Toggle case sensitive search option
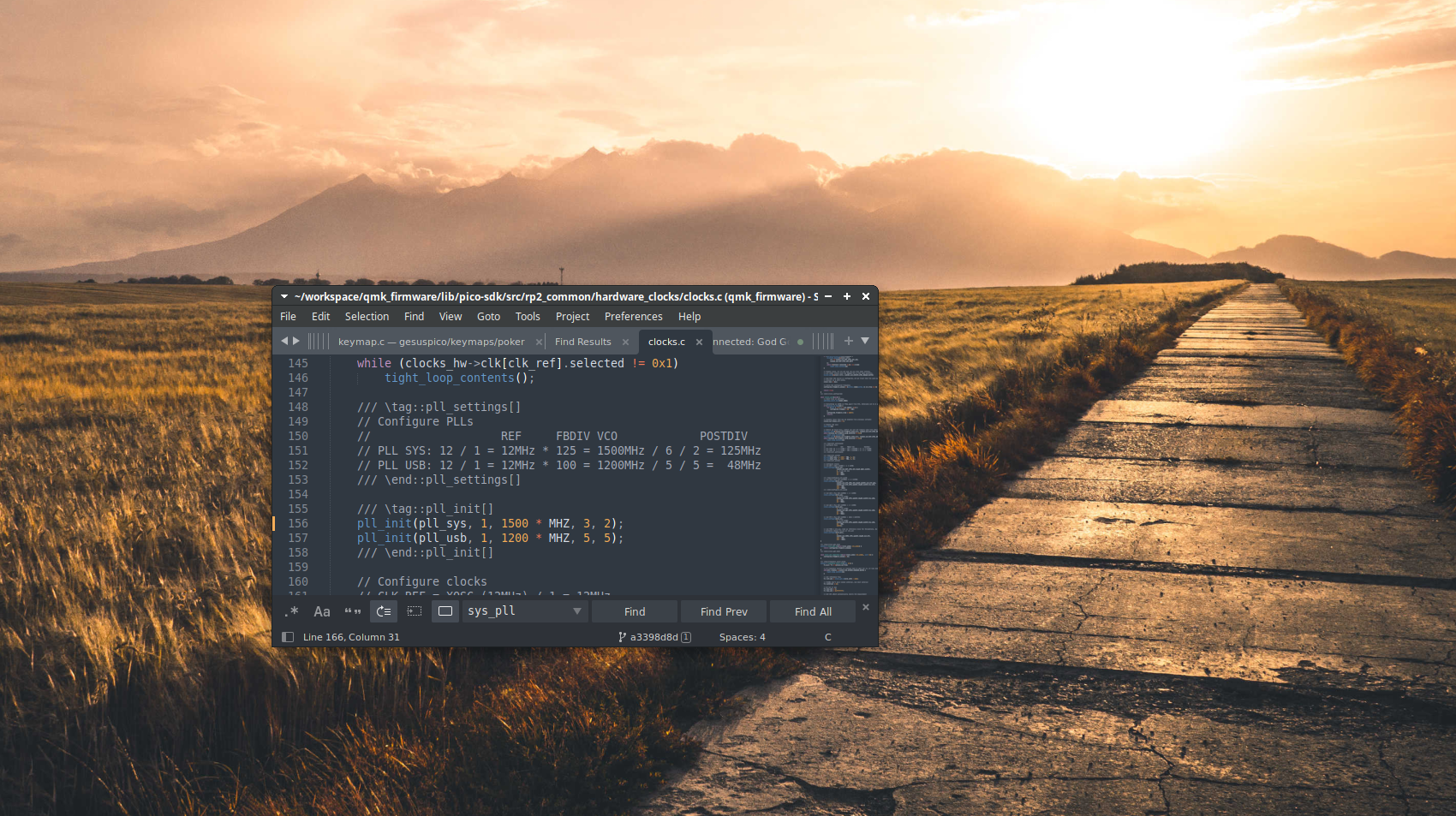Viewport: 1456px width, 816px height. (322, 611)
